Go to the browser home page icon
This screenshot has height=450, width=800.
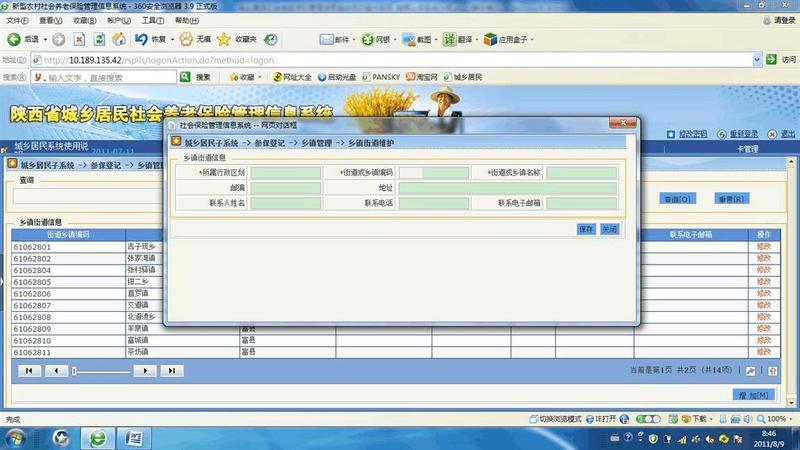coord(119,39)
